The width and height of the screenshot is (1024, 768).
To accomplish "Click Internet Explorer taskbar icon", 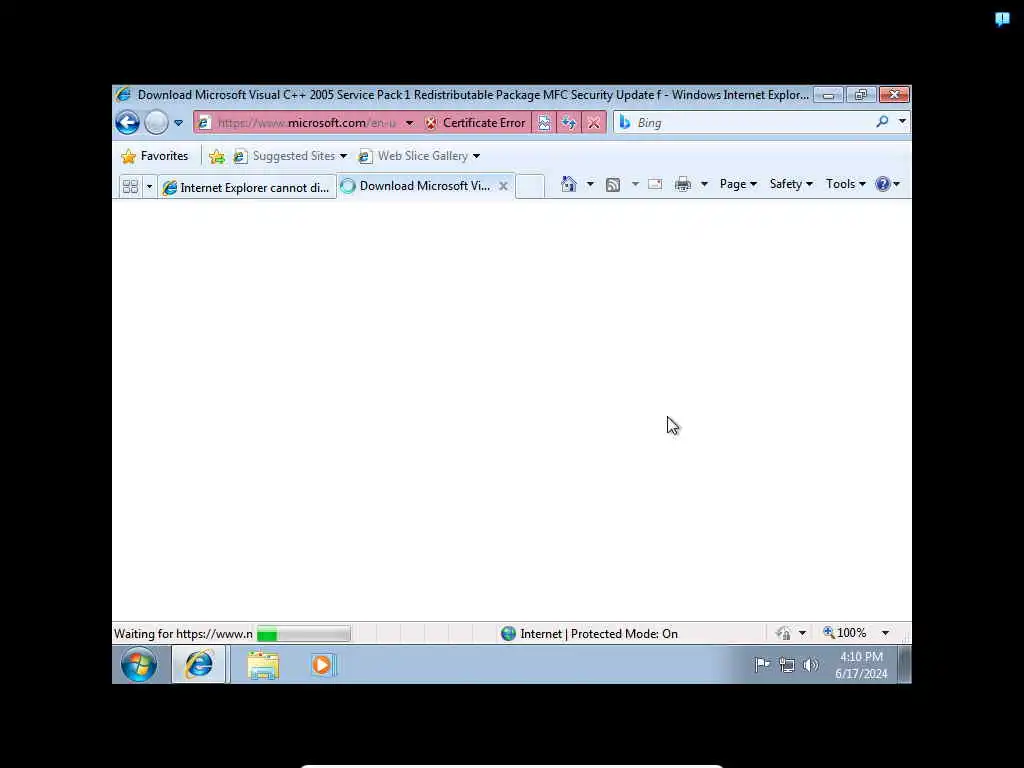I will 199,665.
